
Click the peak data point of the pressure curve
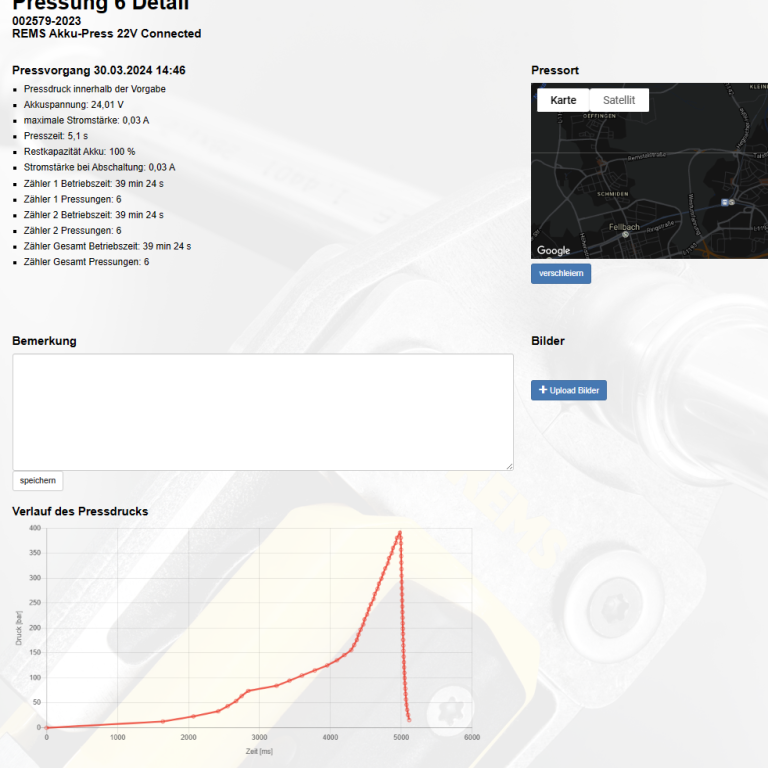[400, 532]
